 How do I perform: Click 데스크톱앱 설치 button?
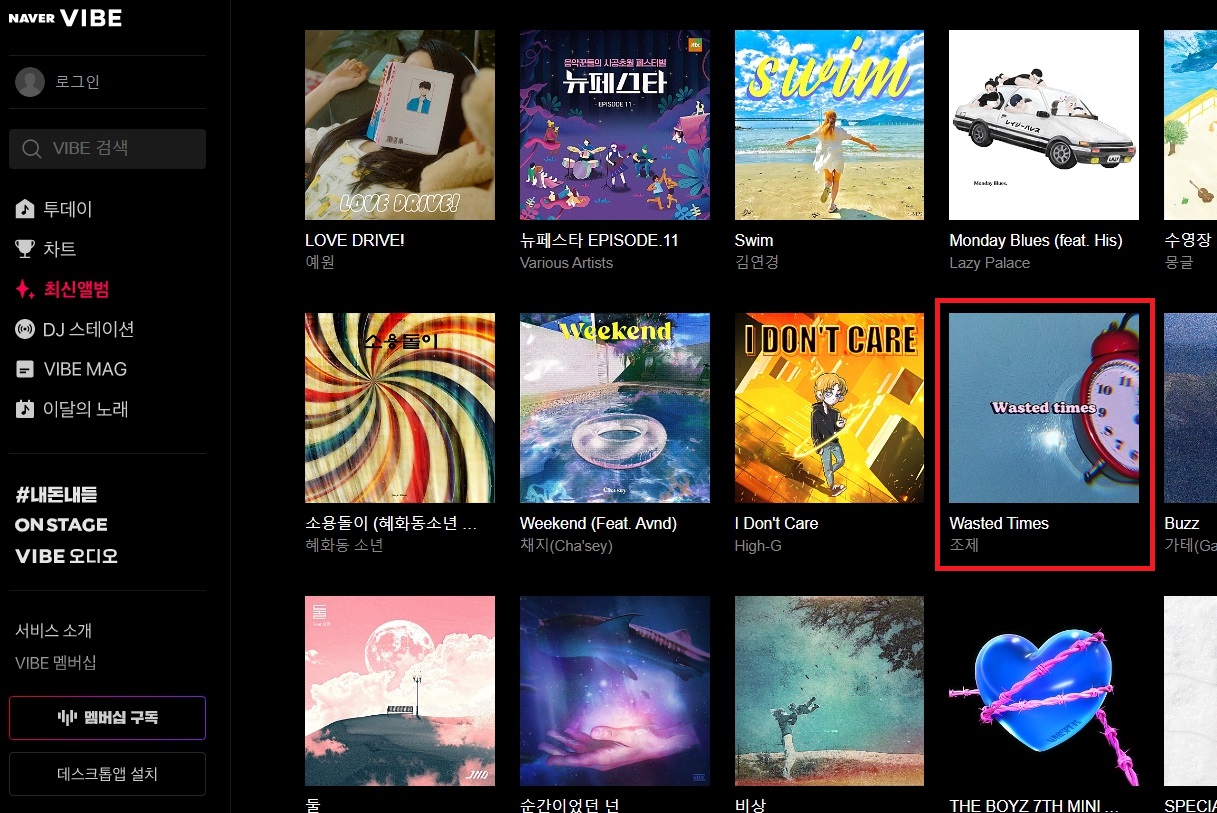[x=107, y=774]
